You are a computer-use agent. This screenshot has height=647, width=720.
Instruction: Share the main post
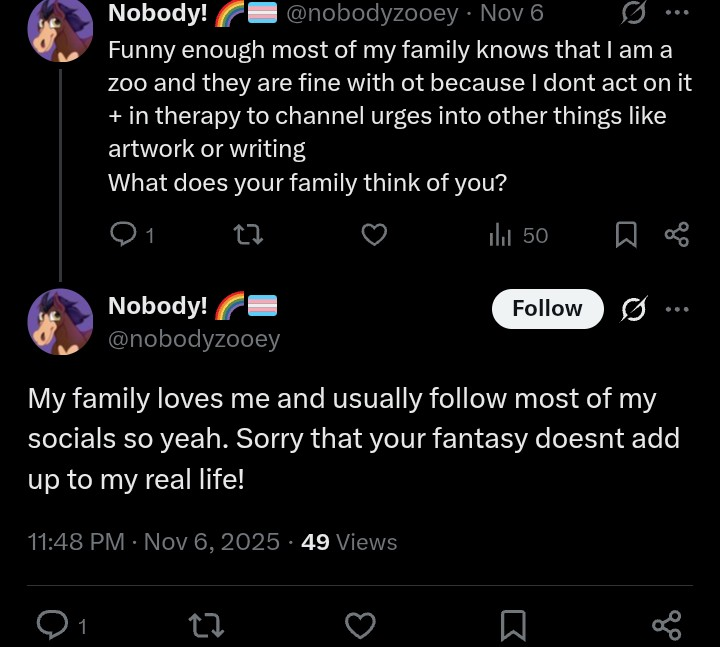point(666,626)
